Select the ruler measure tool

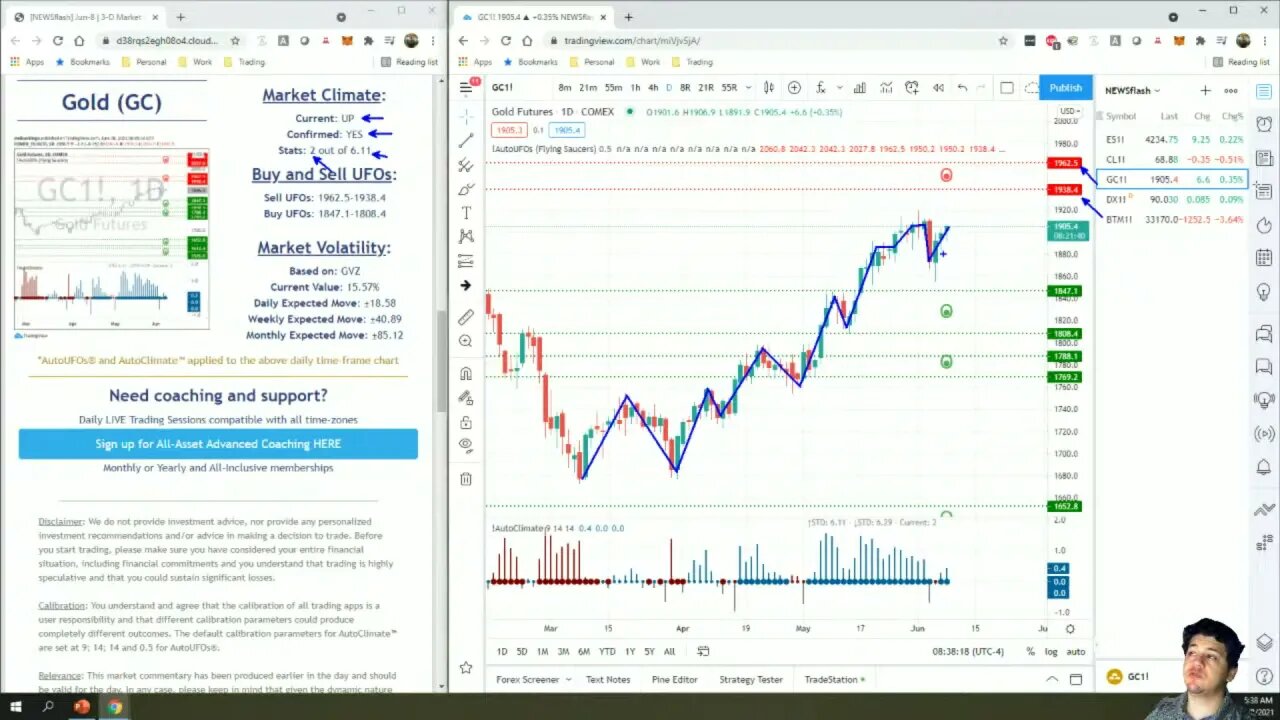pyautogui.click(x=466, y=317)
